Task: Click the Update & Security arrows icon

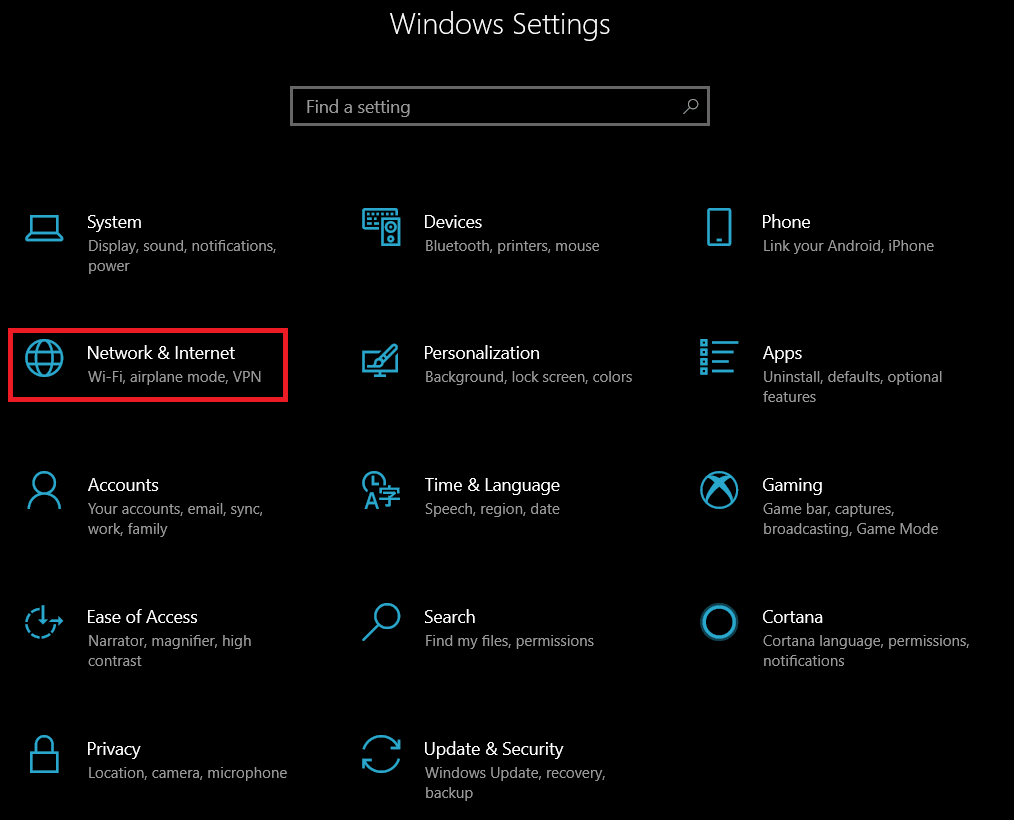Action: (381, 754)
